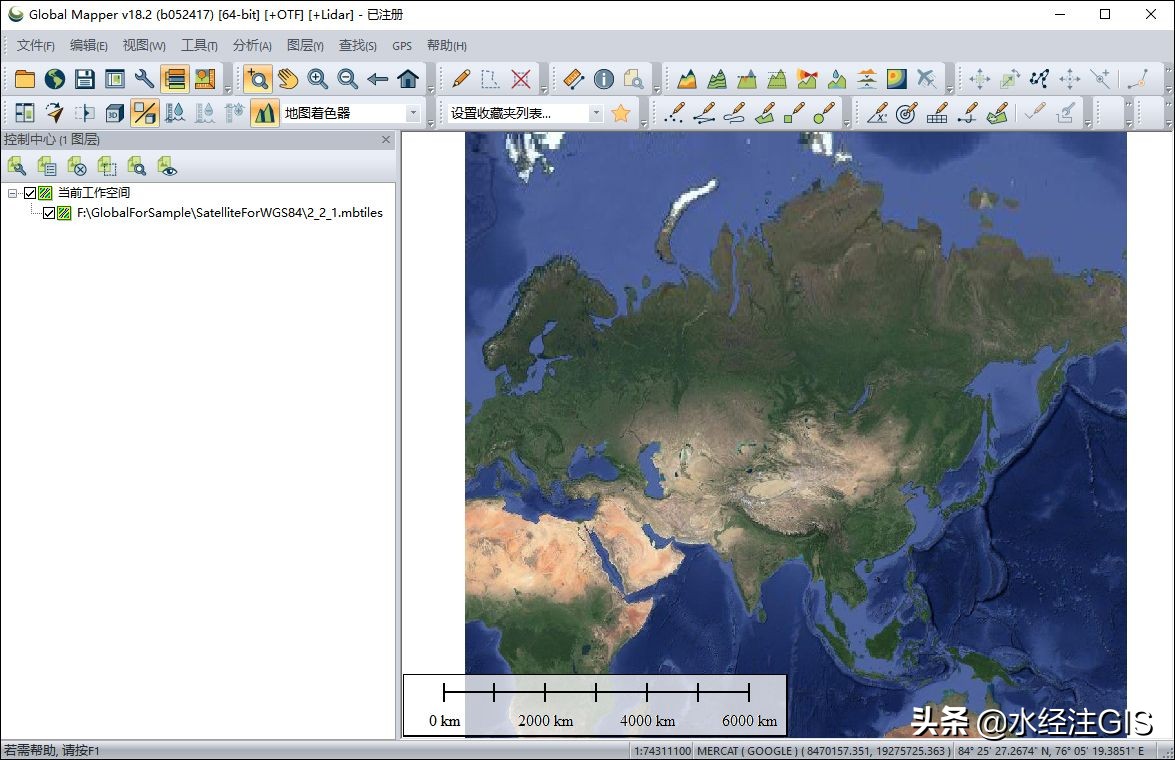
Task: Uncheck the 当前工作空间 checkbox
Action: (30, 193)
